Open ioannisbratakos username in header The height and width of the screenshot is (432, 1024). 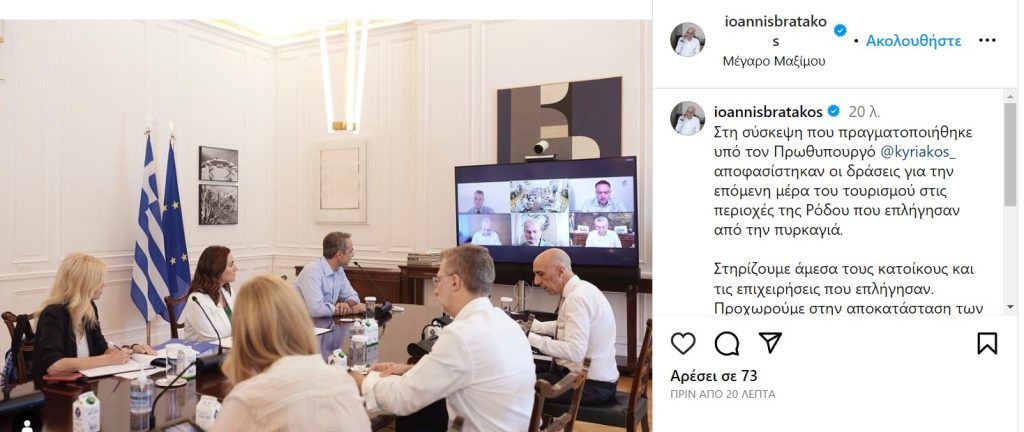776,31
